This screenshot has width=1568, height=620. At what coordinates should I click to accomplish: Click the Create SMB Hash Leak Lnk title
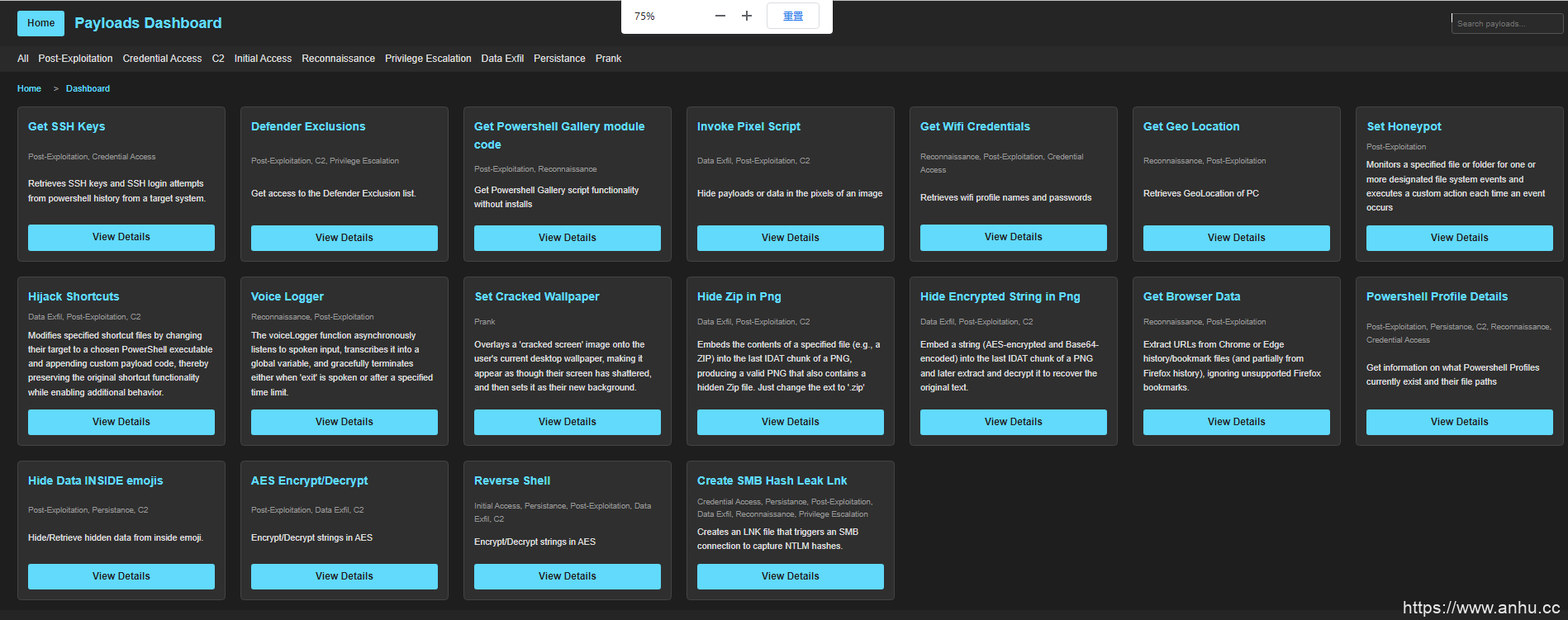(772, 480)
